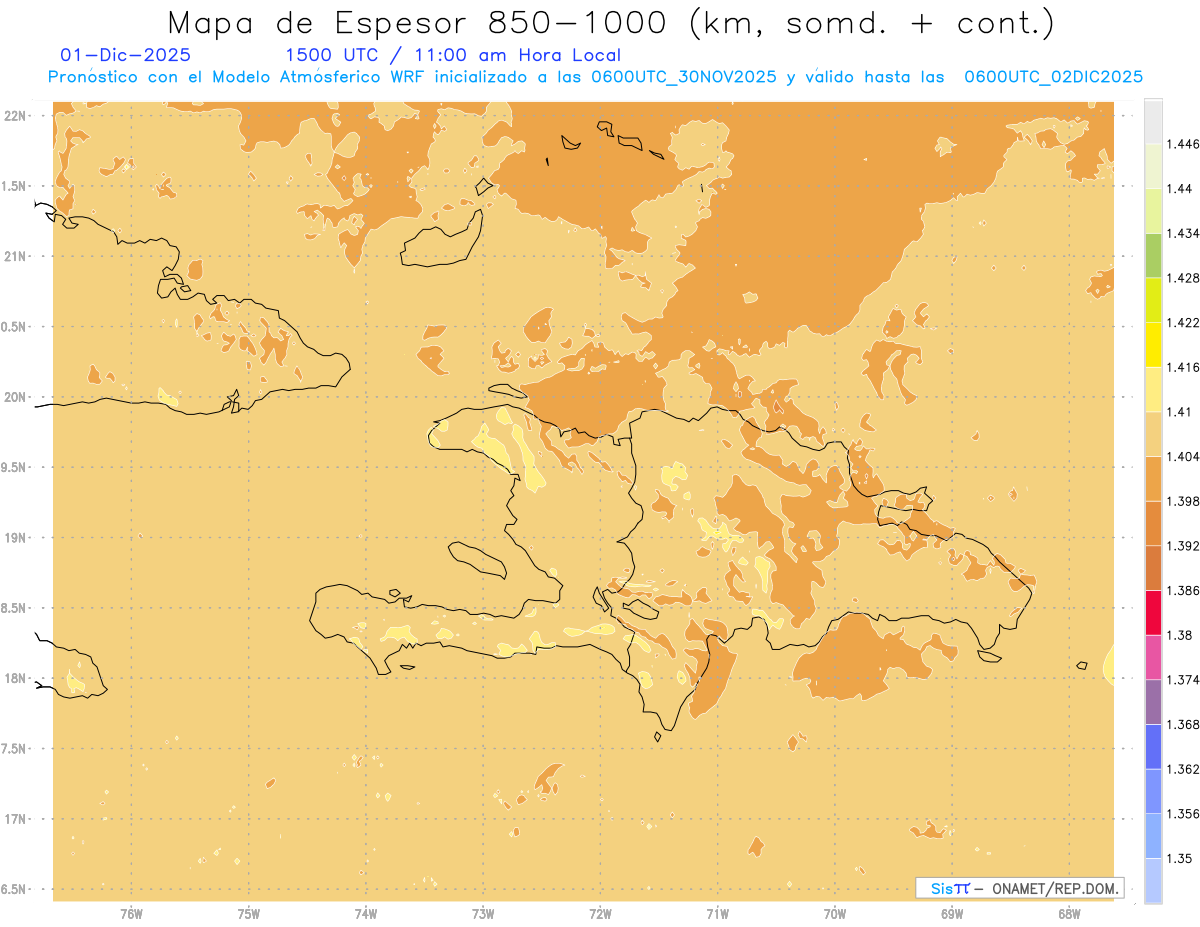The width and height of the screenshot is (1200, 927).
Task: Click the '73W' longitude axis label
Action: tap(483, 914)
